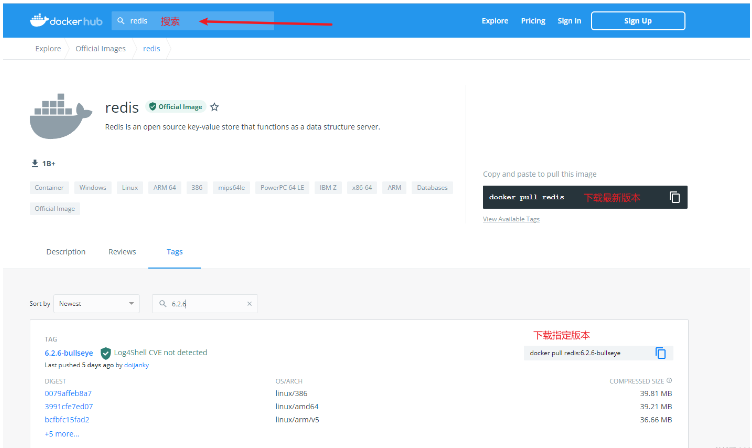Select the 386 tag chip
Screen dimensions: 752x448
click(x=197, y=188)
